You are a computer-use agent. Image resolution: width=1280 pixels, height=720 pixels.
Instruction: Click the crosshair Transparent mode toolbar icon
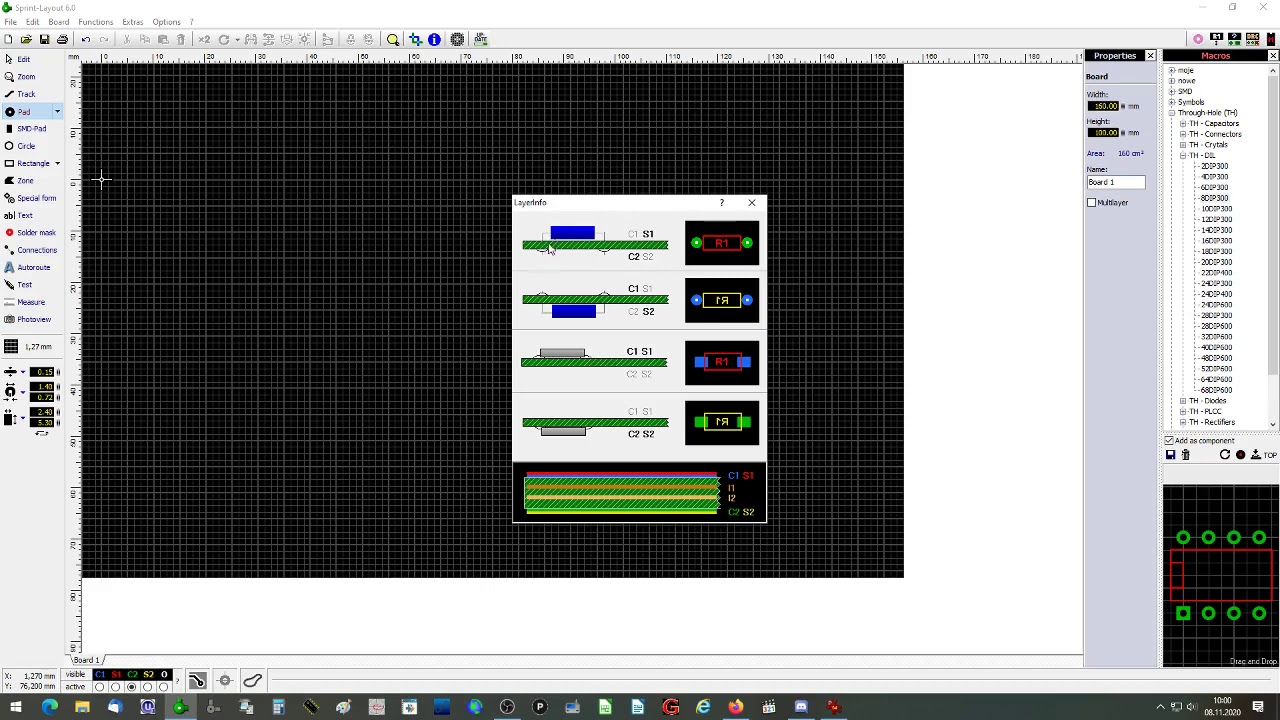[415, 39]
